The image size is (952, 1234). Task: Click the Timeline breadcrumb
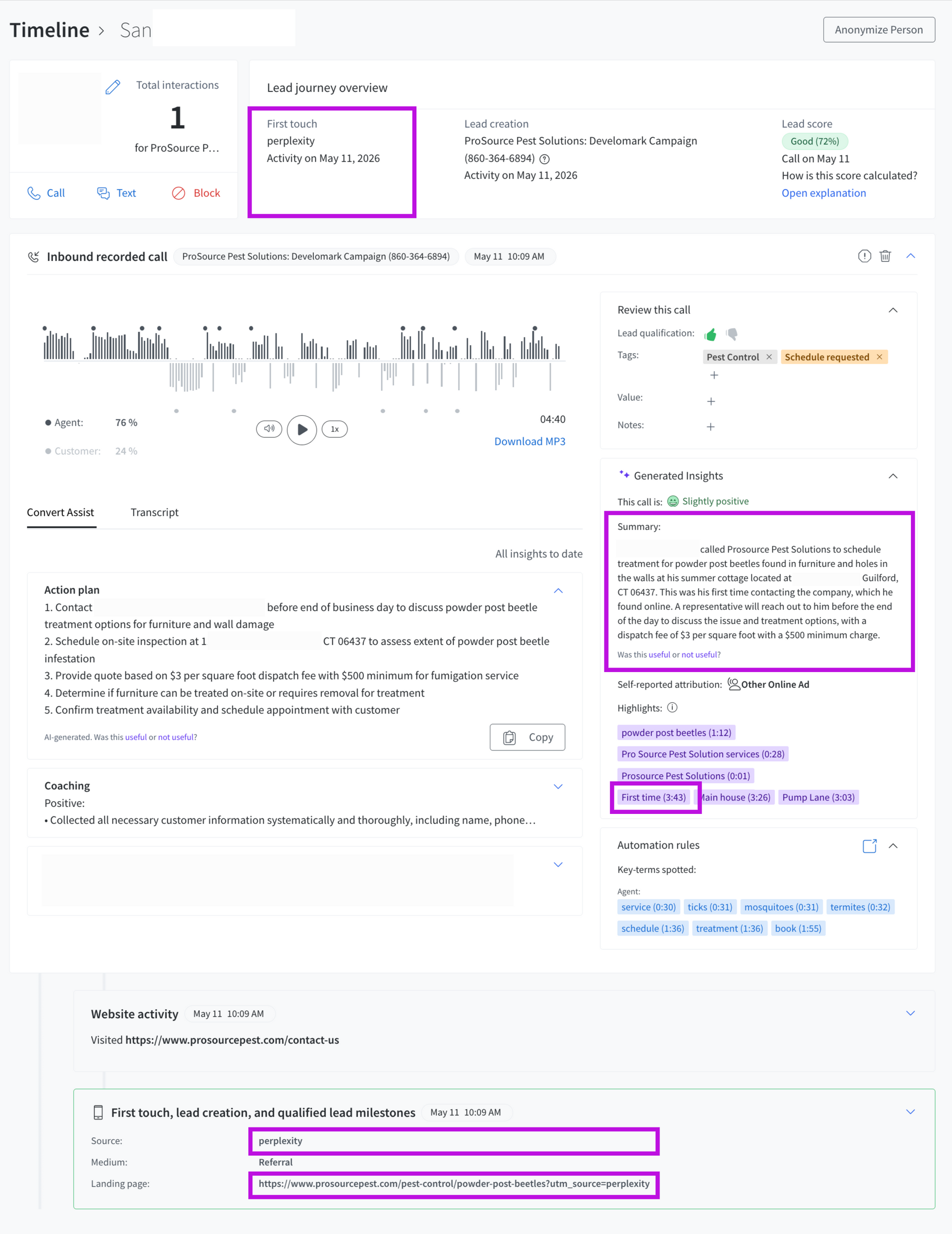coord(50,30)
